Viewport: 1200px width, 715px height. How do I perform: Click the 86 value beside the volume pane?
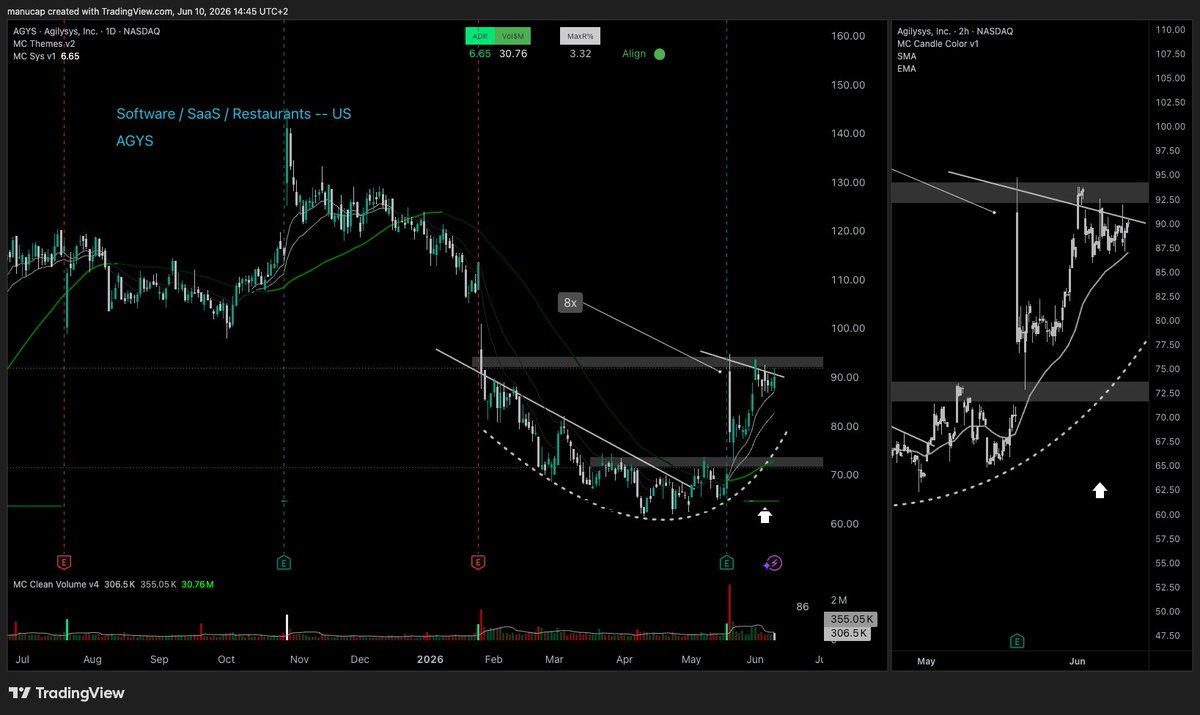(x=802, y=606)
